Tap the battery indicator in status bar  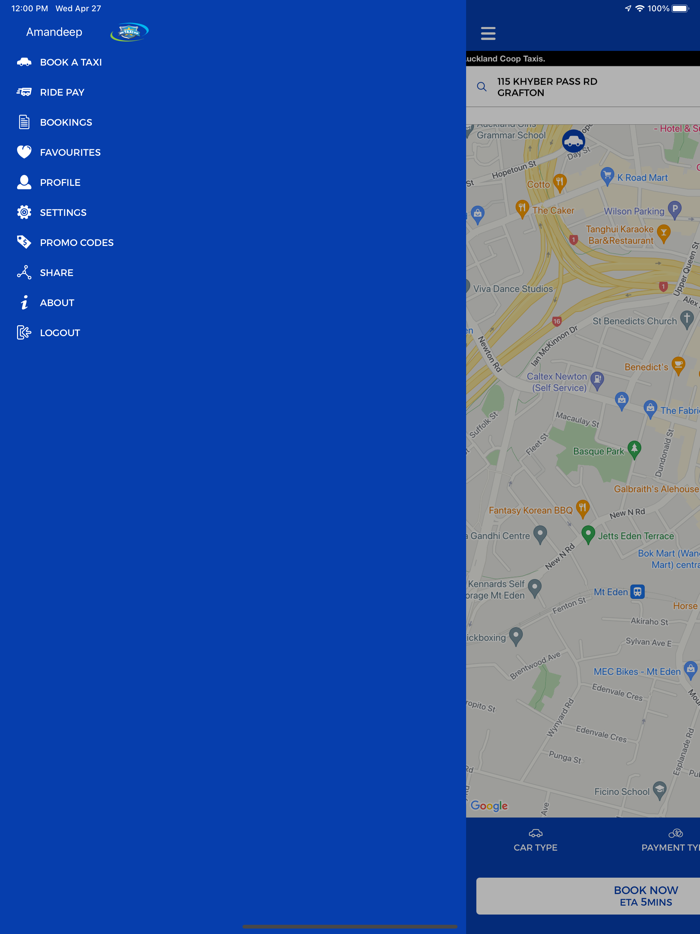tap(680, 8)
